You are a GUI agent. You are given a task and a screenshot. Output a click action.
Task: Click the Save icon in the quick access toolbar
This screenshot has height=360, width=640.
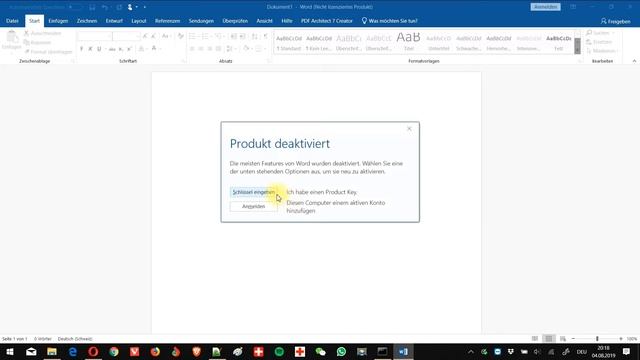[x=92, y=7]
